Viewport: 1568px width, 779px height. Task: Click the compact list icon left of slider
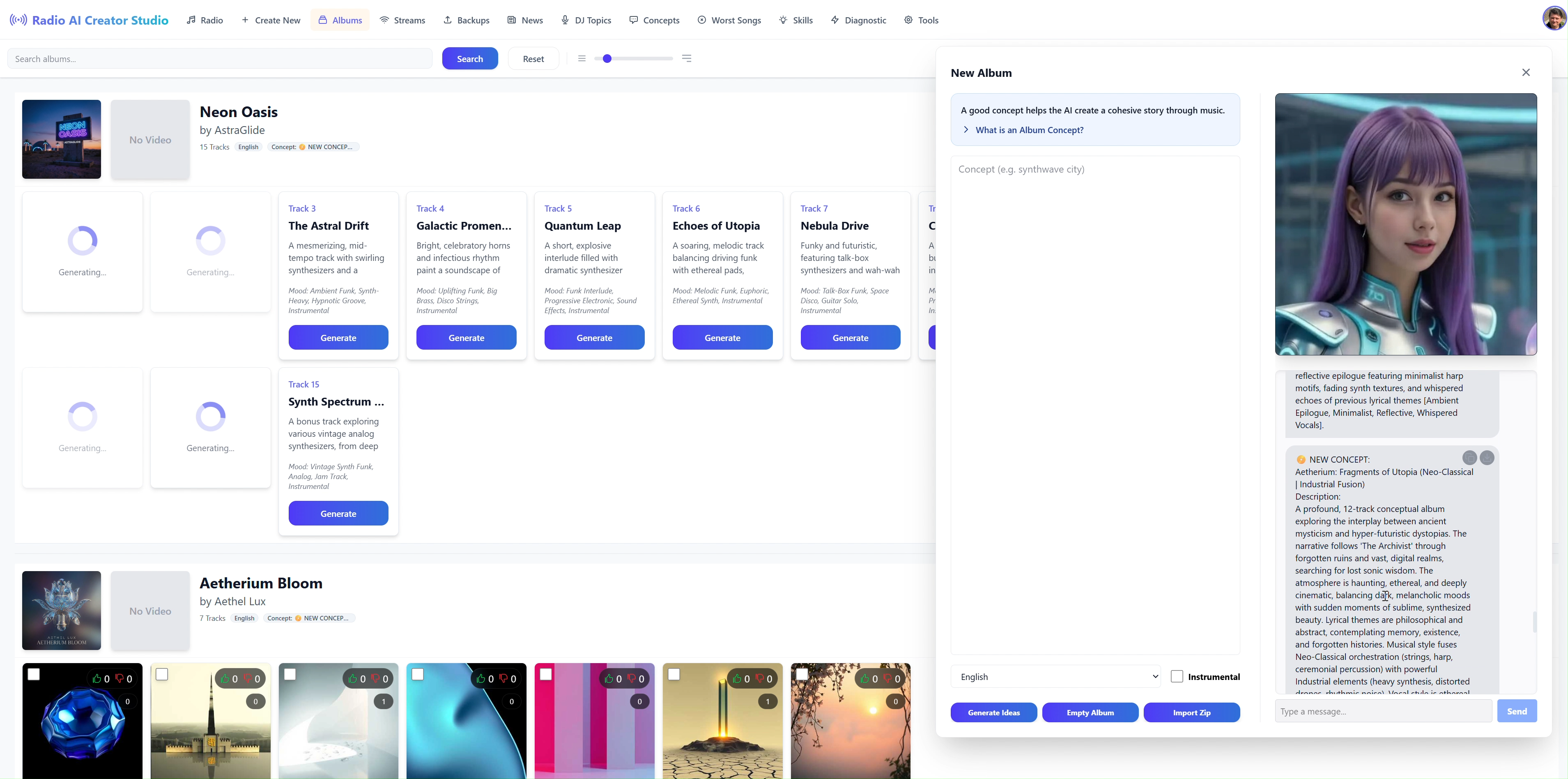582,58
